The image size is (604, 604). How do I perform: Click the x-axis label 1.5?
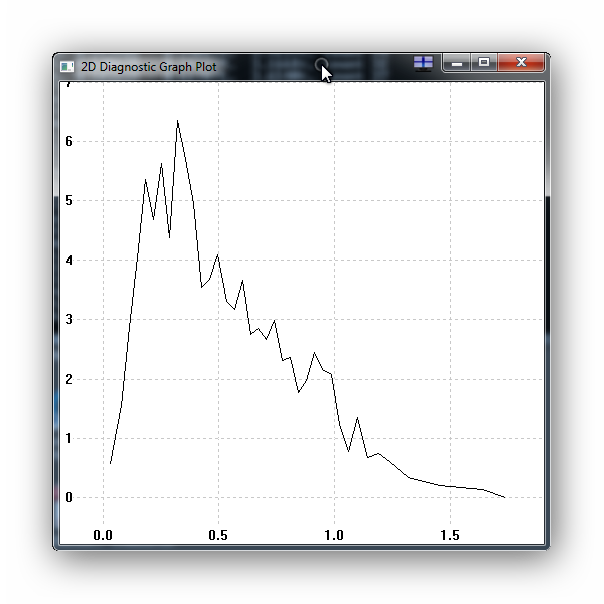tap(450, 535)
